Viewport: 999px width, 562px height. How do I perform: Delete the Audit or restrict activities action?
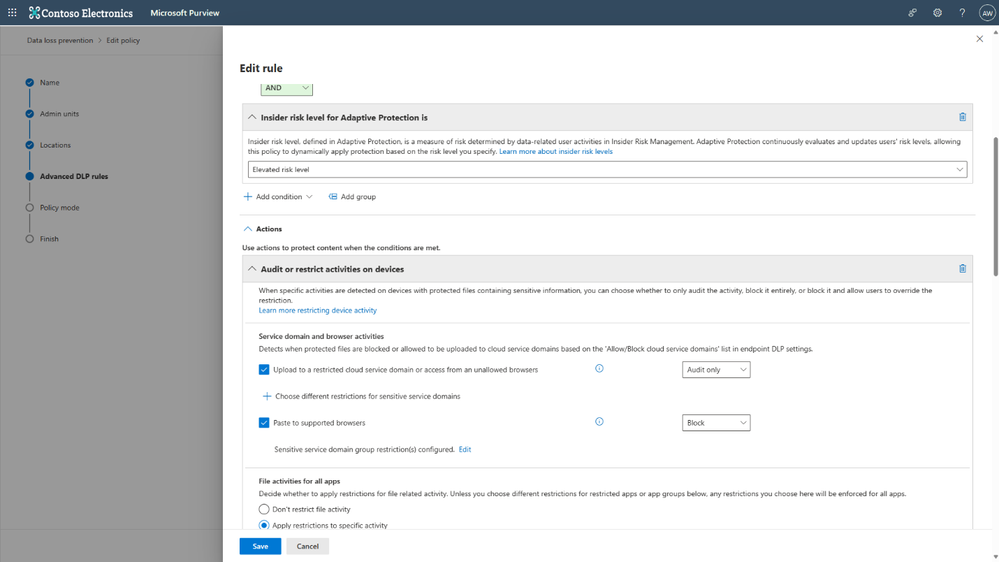tap(962, 269)
